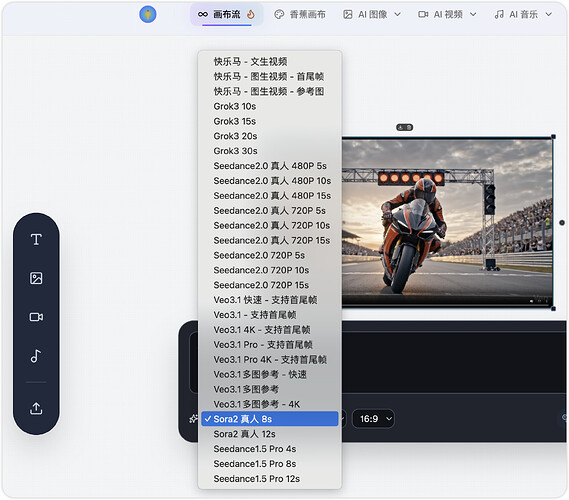Select the Image tool in the sidebar
Image resolution: width=569 pixels, height=500 pixels.
[36, 278]
